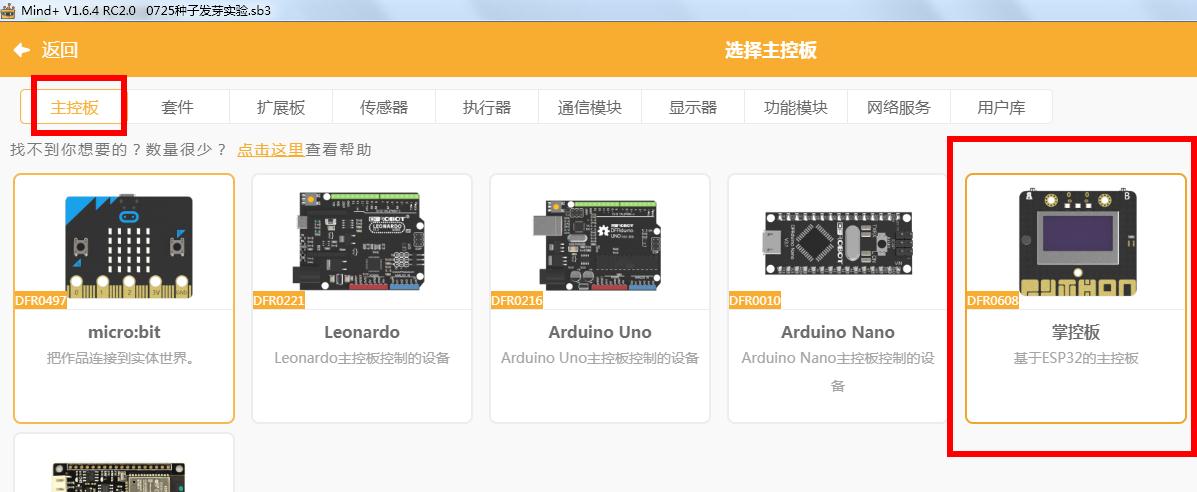Click description 基于ESP32的主控板

click(x=1076, y=358)
